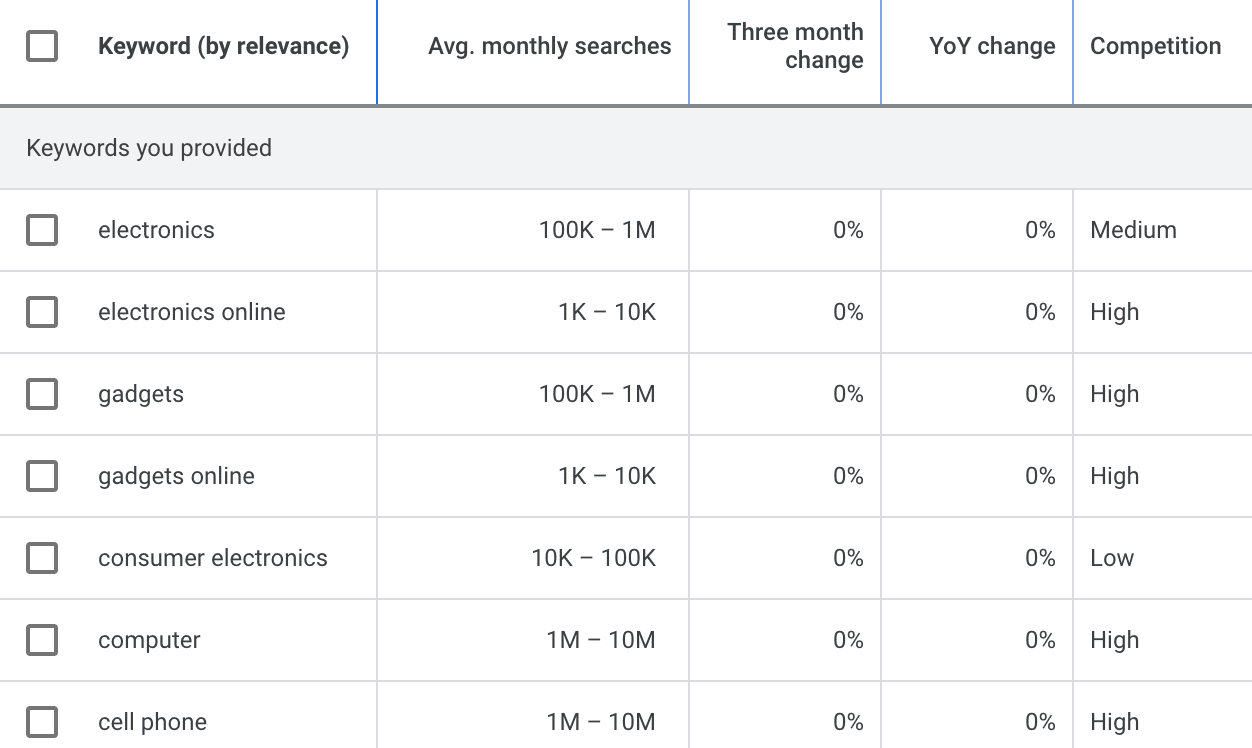The height and width of the screenshot is (748, 1252).
Task: Sort by Avg. monthly searches
Action: 549,45
